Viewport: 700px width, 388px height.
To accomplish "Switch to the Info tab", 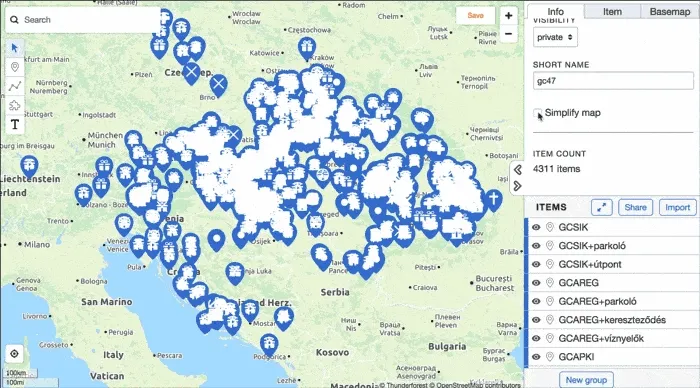I will tap(555, 12).
